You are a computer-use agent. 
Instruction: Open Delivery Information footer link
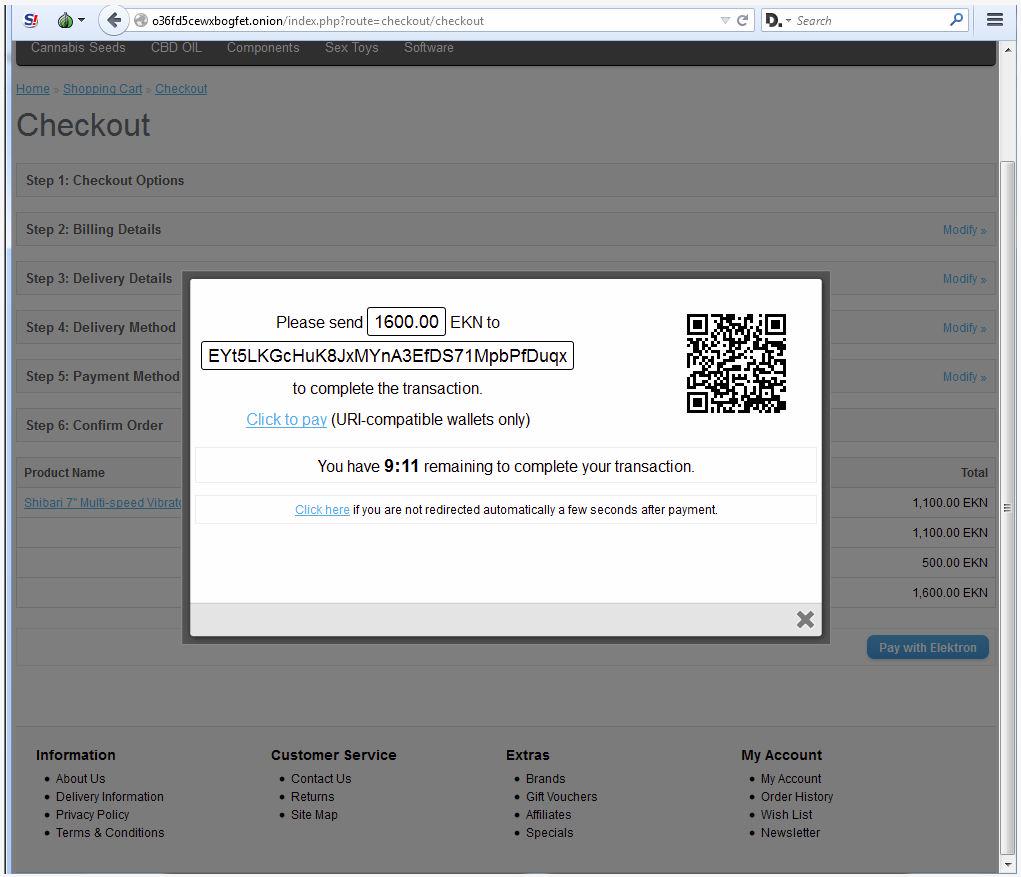pos(109,797)
